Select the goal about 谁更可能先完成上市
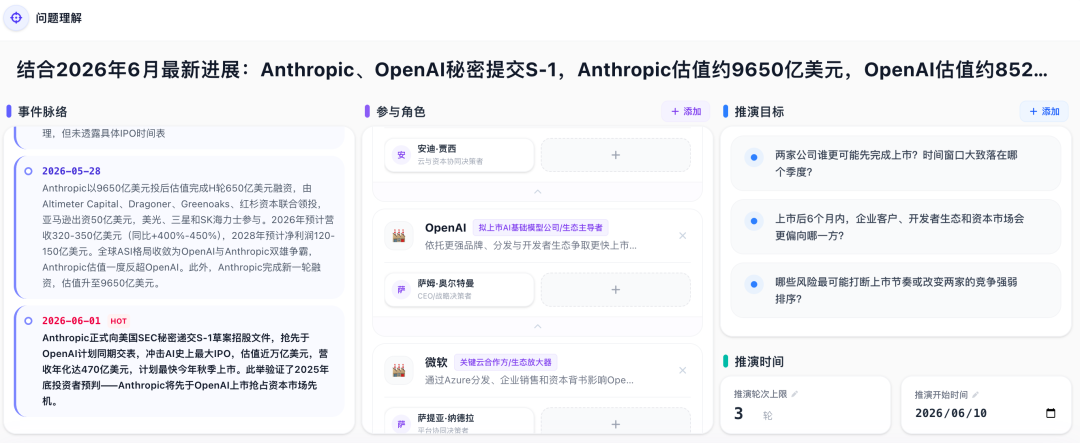Image resolution: width=1080 pixels, height=443 pixels. coord(895,163)
